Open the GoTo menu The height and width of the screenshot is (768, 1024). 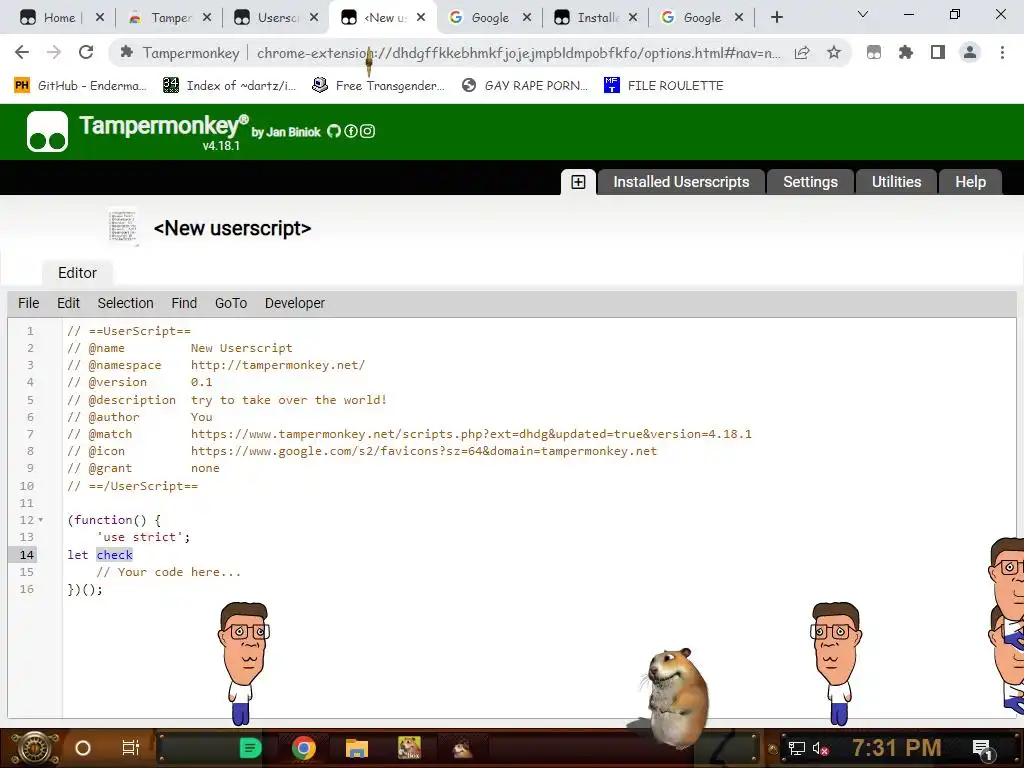(231, 303)
